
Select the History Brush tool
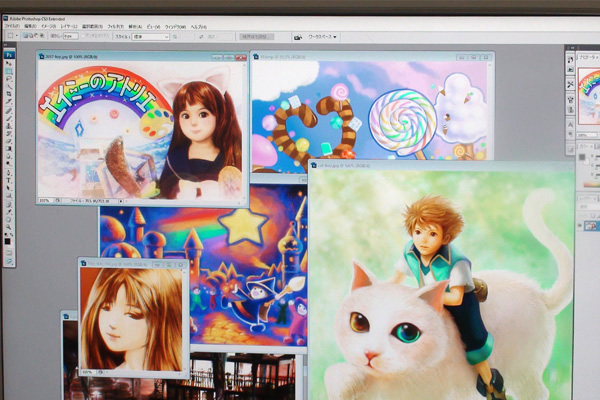tap(9, 134)
